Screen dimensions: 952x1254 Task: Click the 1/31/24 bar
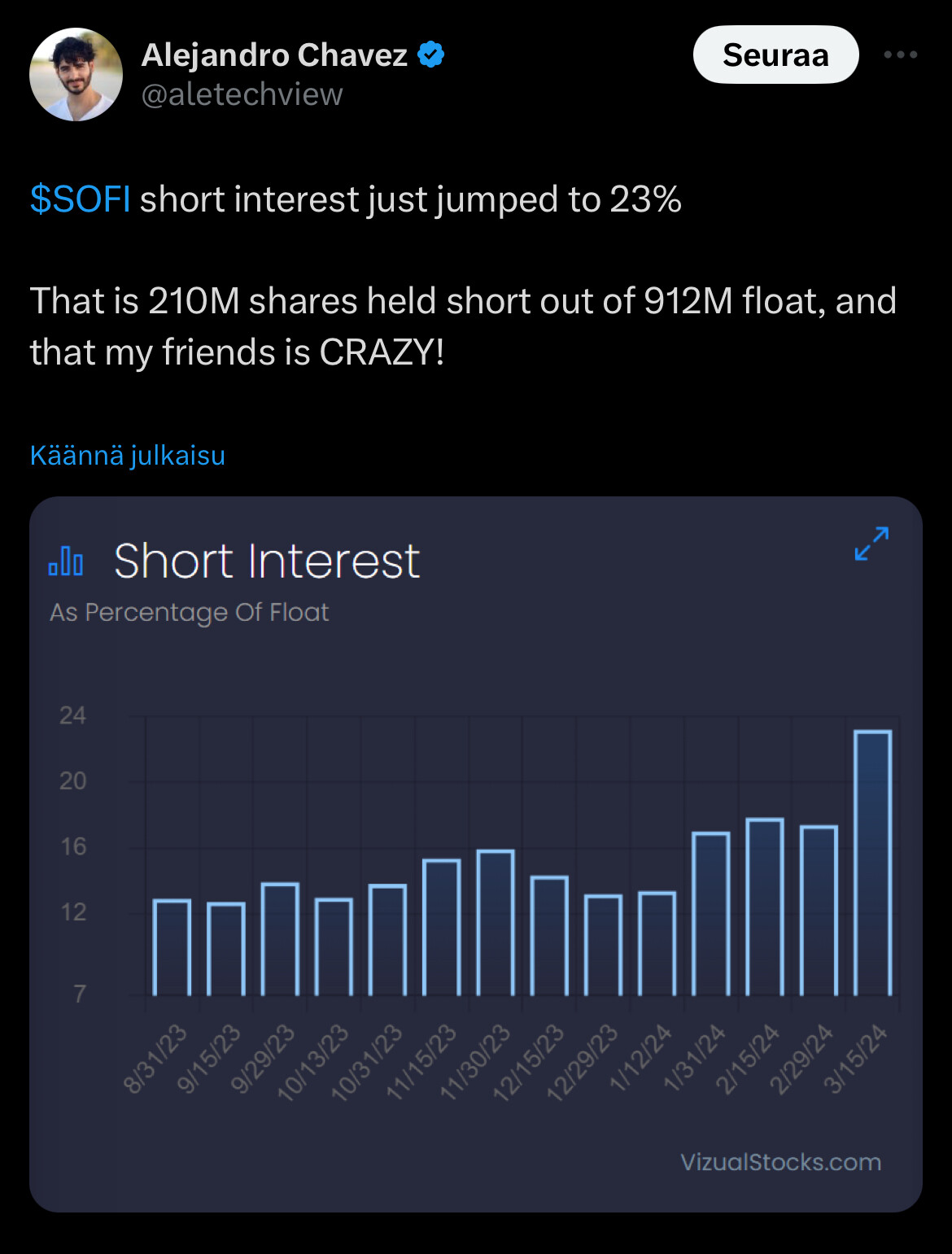(x=710, y=913)
